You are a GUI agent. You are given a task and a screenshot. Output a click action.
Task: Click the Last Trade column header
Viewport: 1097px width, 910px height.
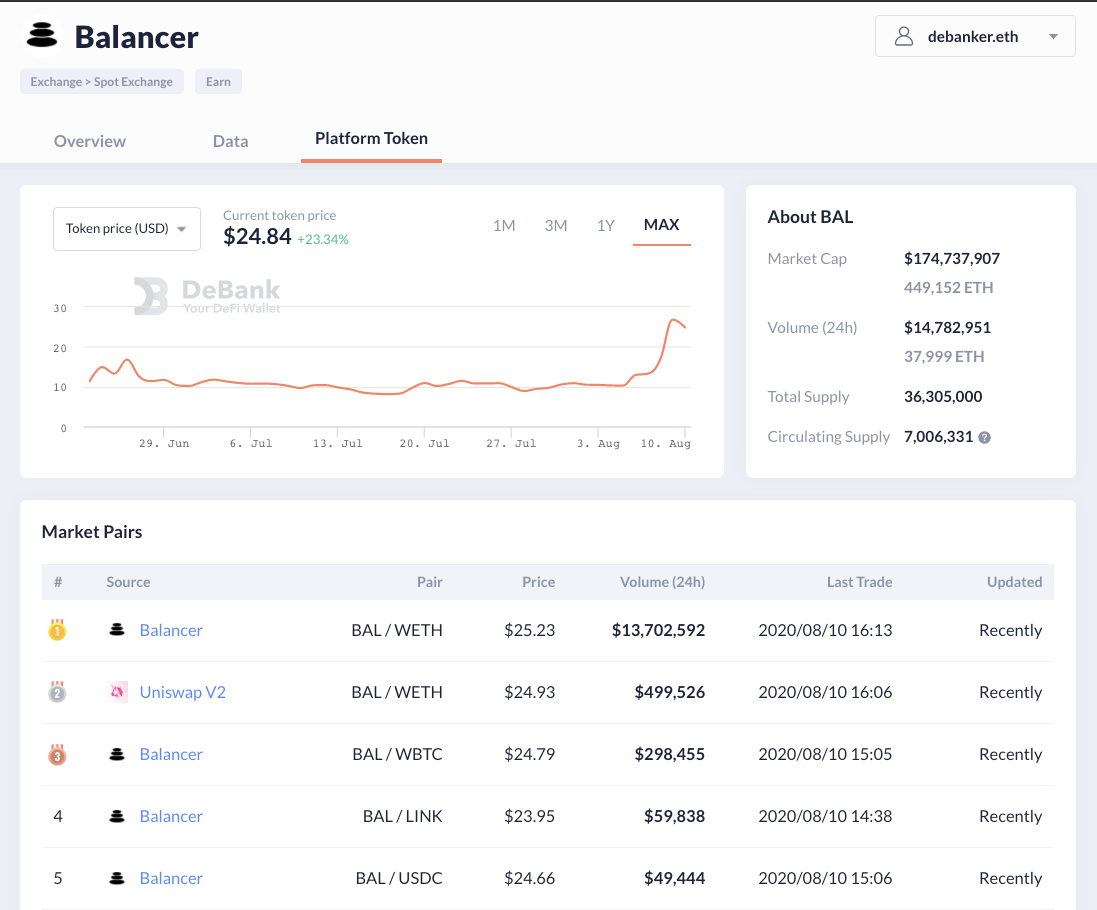(859, 582)
